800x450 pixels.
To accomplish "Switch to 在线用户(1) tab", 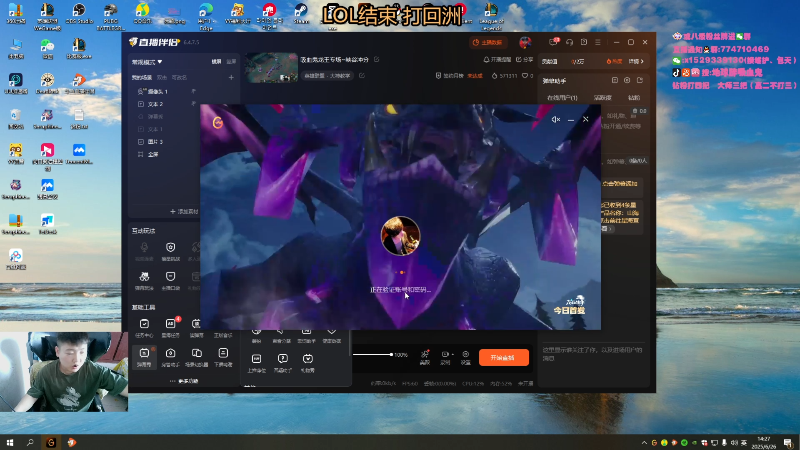I will (x=562, y=97).
